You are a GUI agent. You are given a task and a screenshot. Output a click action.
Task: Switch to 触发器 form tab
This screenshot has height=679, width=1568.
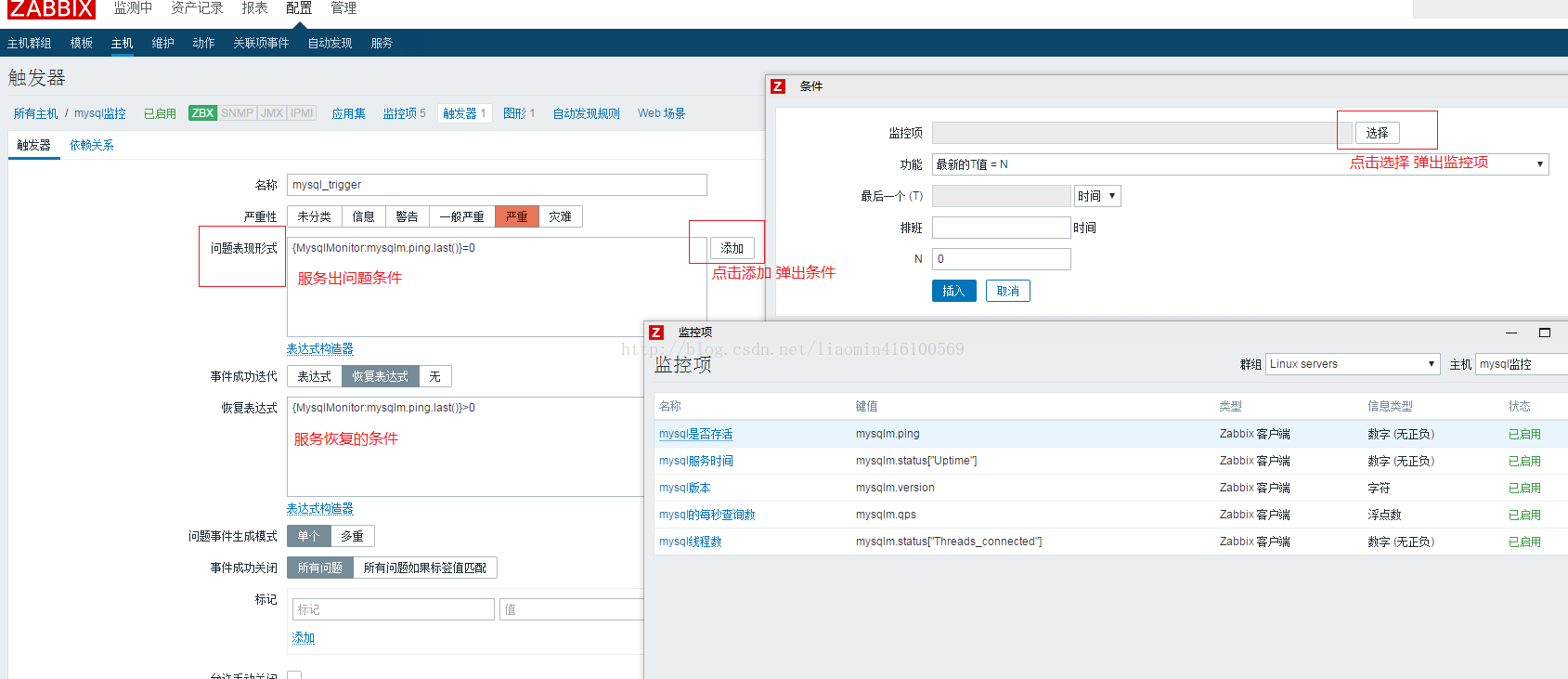click(x=34, y=145)
